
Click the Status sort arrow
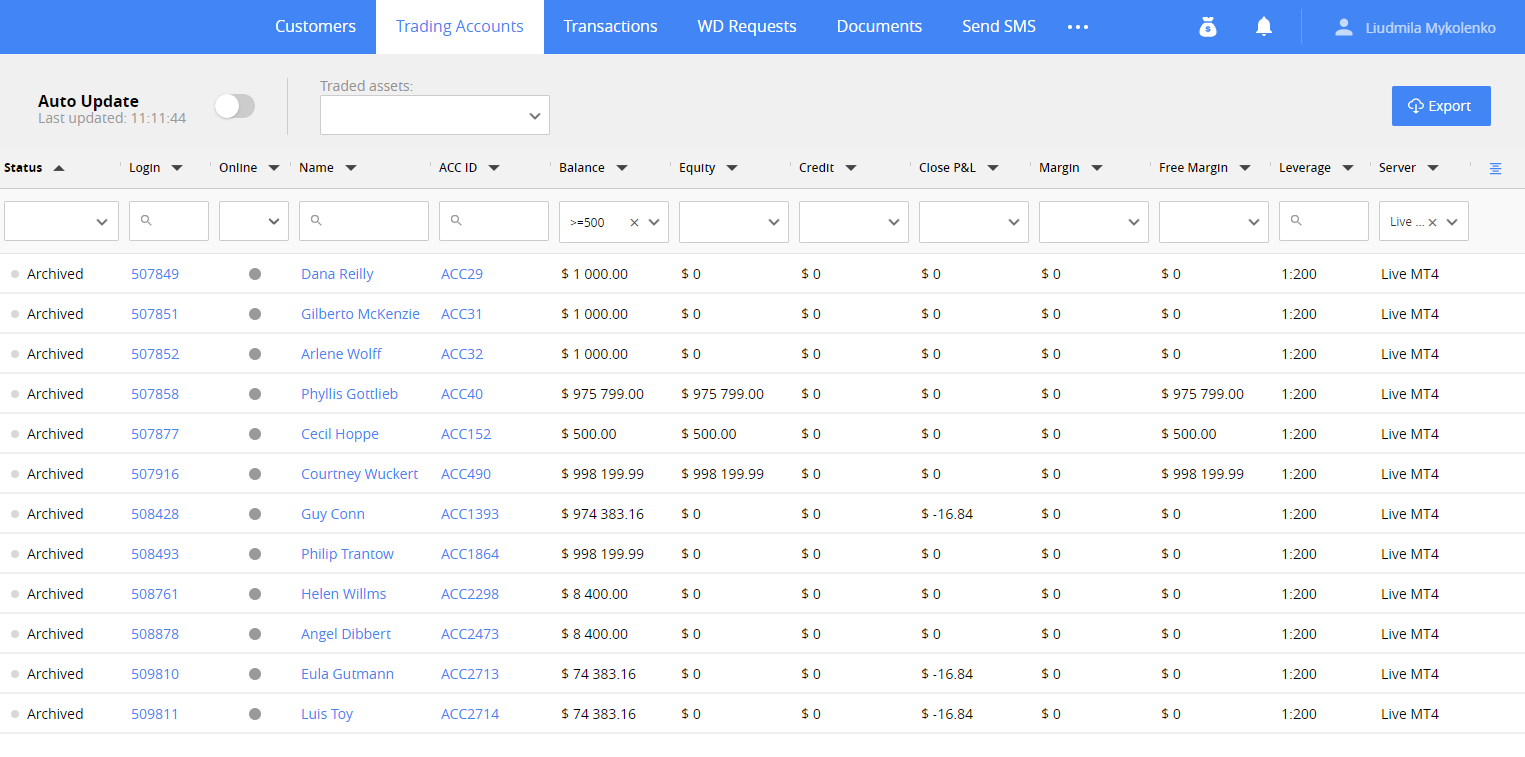(x=59, y=168)
